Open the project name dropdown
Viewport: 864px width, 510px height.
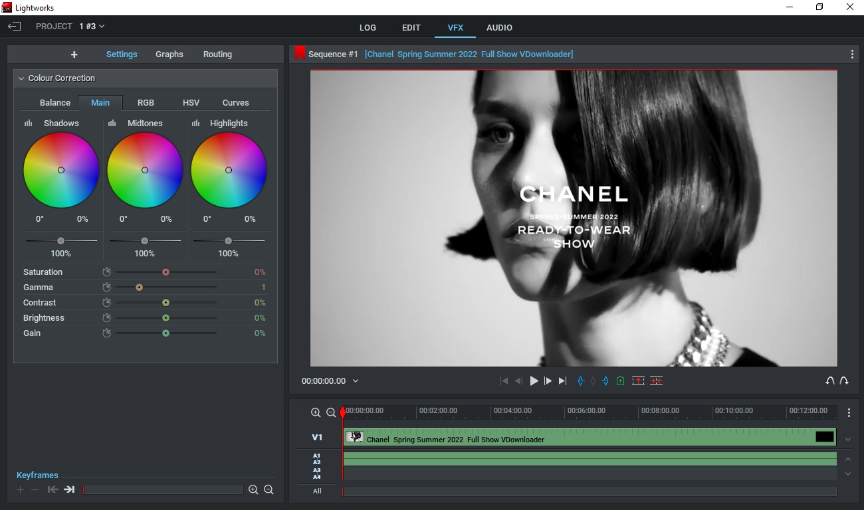coord(92,26)
